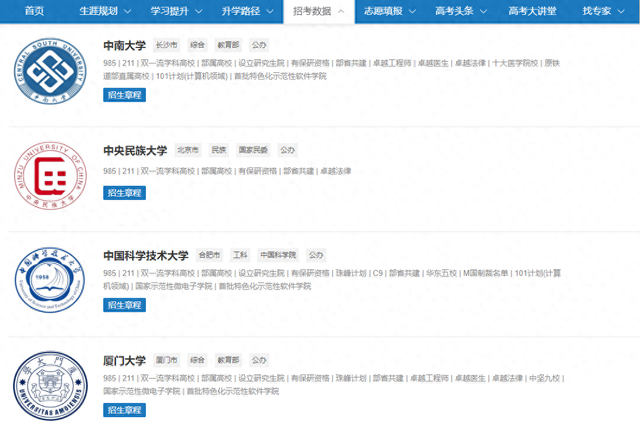Open the 中央民族大学 title link
This screenshot has width=640, height=435.
(x=135, y=151)
